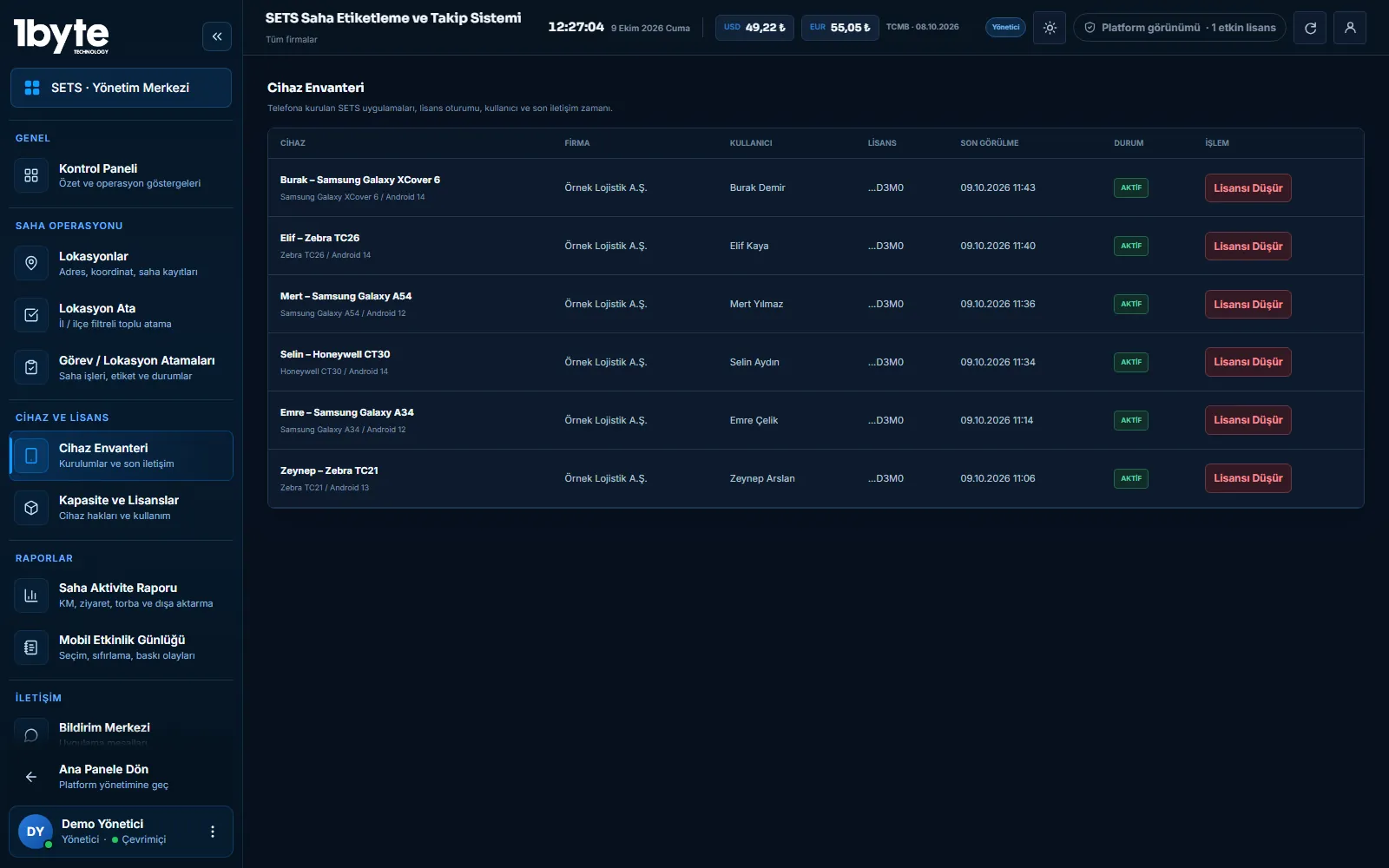Screen dimensions: 1389x868
Task: Drop license for Emre Samsung Galaxy A34
Action: pos(1247,420)
